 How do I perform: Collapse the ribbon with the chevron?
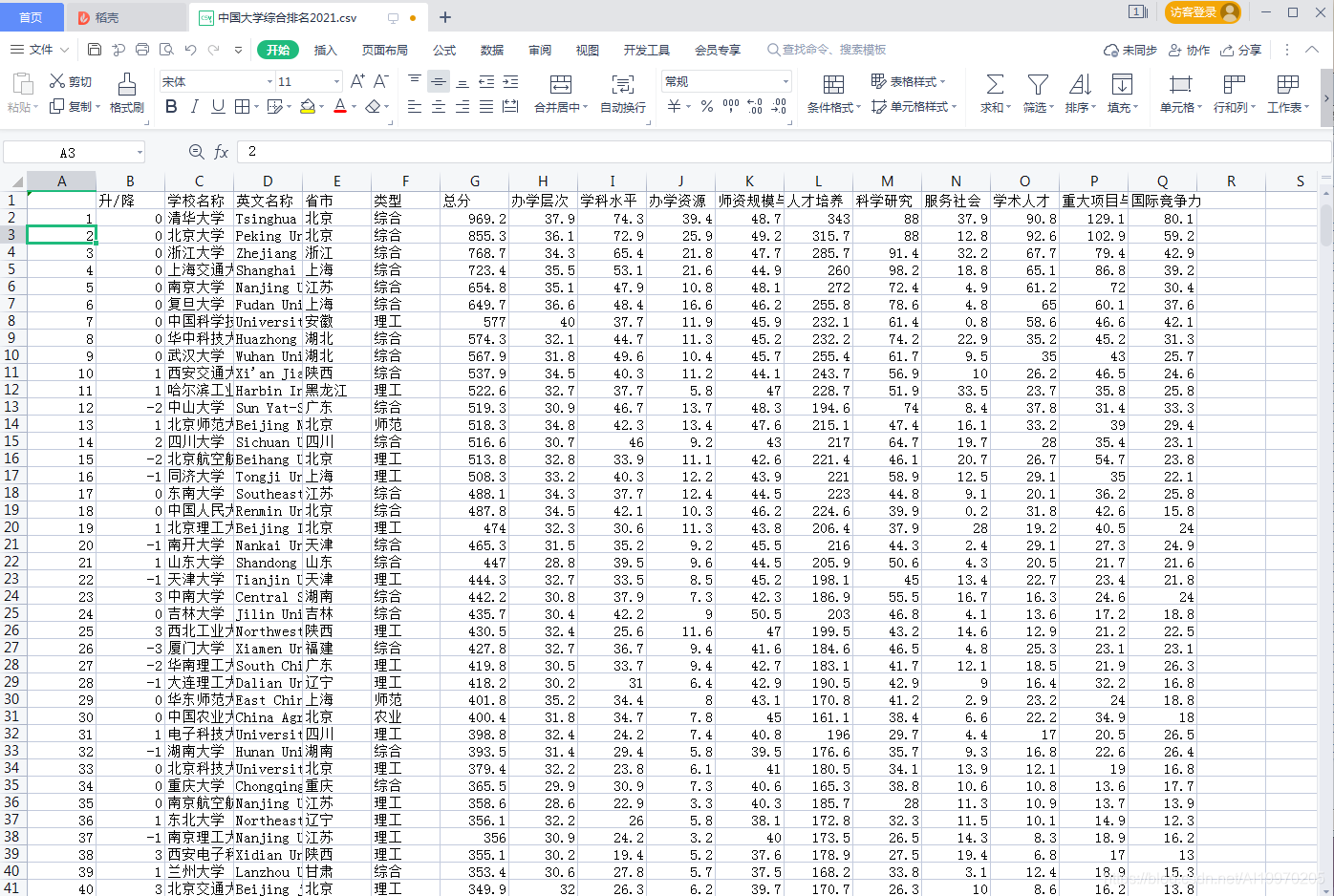tap(1313, 50)
